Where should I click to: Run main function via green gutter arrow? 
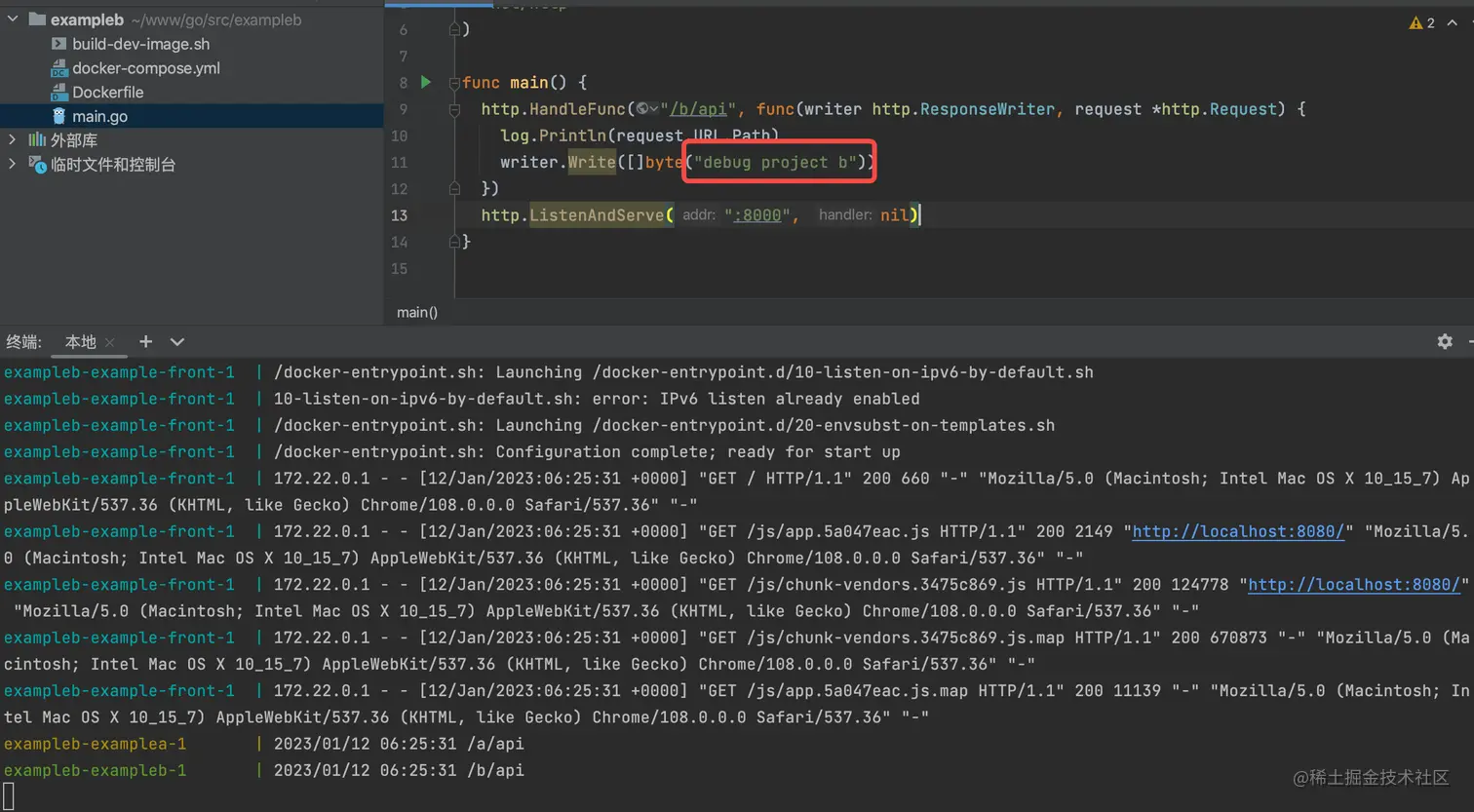tap(426, 82)
